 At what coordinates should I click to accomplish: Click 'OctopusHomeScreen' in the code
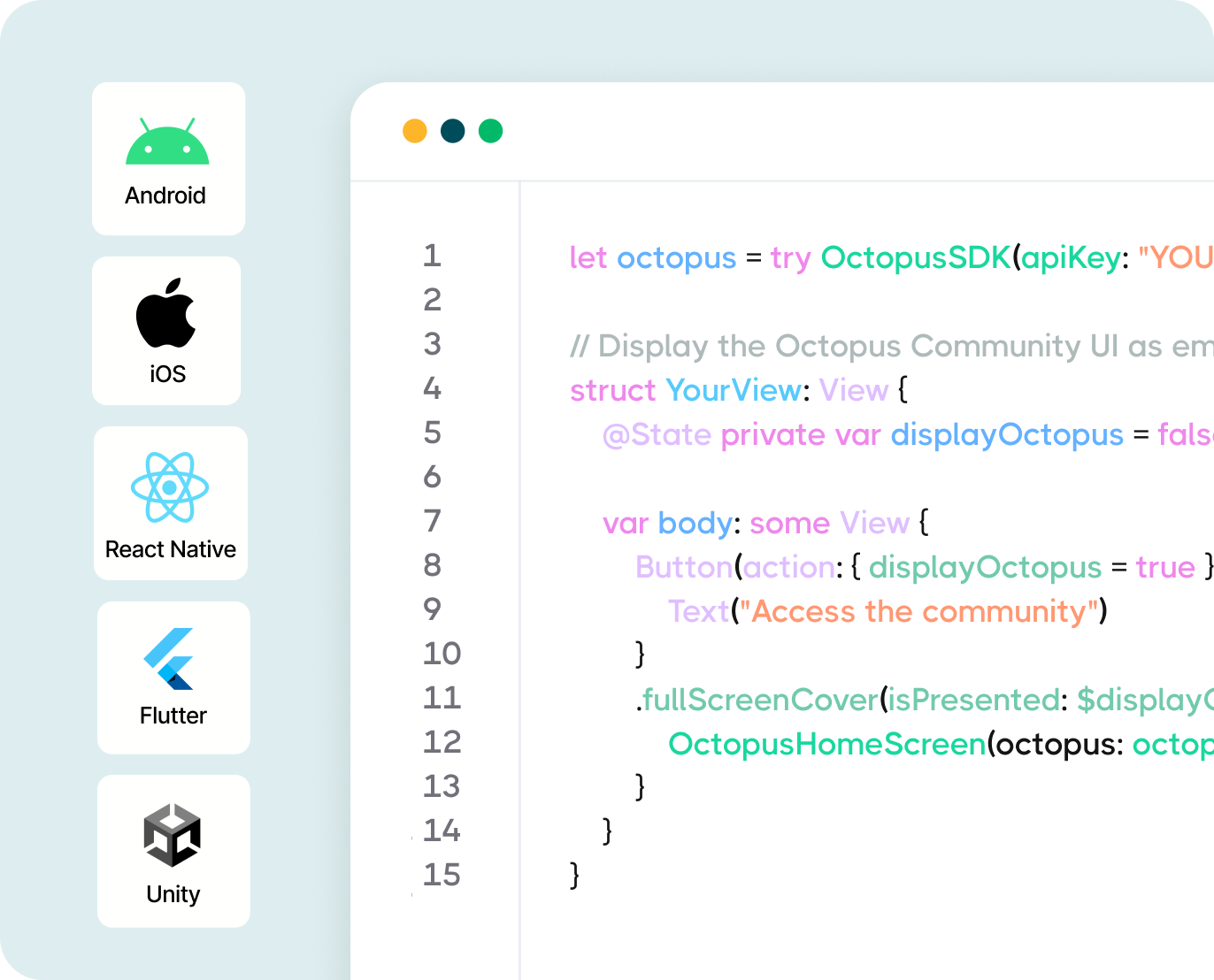(x=827, y=744)
